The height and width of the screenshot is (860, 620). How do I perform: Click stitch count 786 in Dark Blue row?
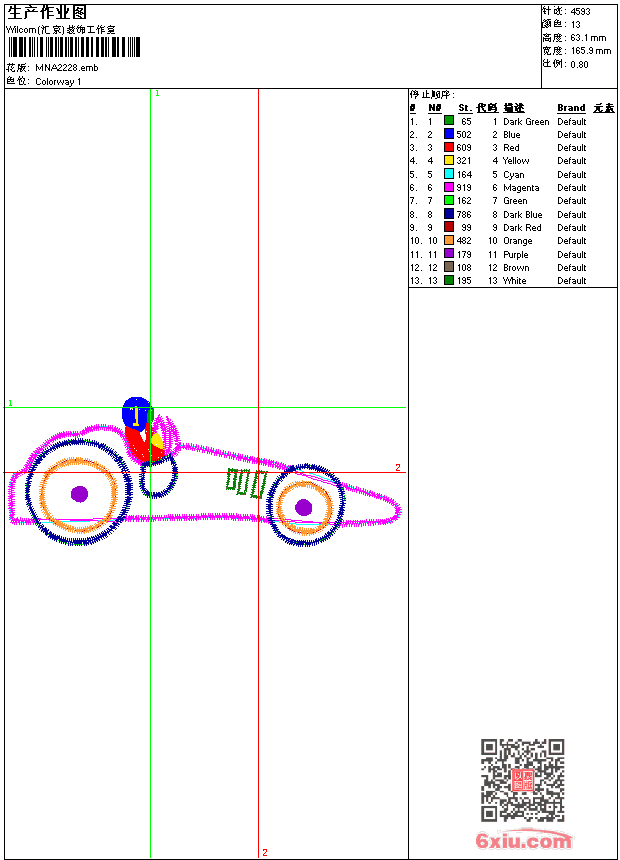[x=464, y=214]
